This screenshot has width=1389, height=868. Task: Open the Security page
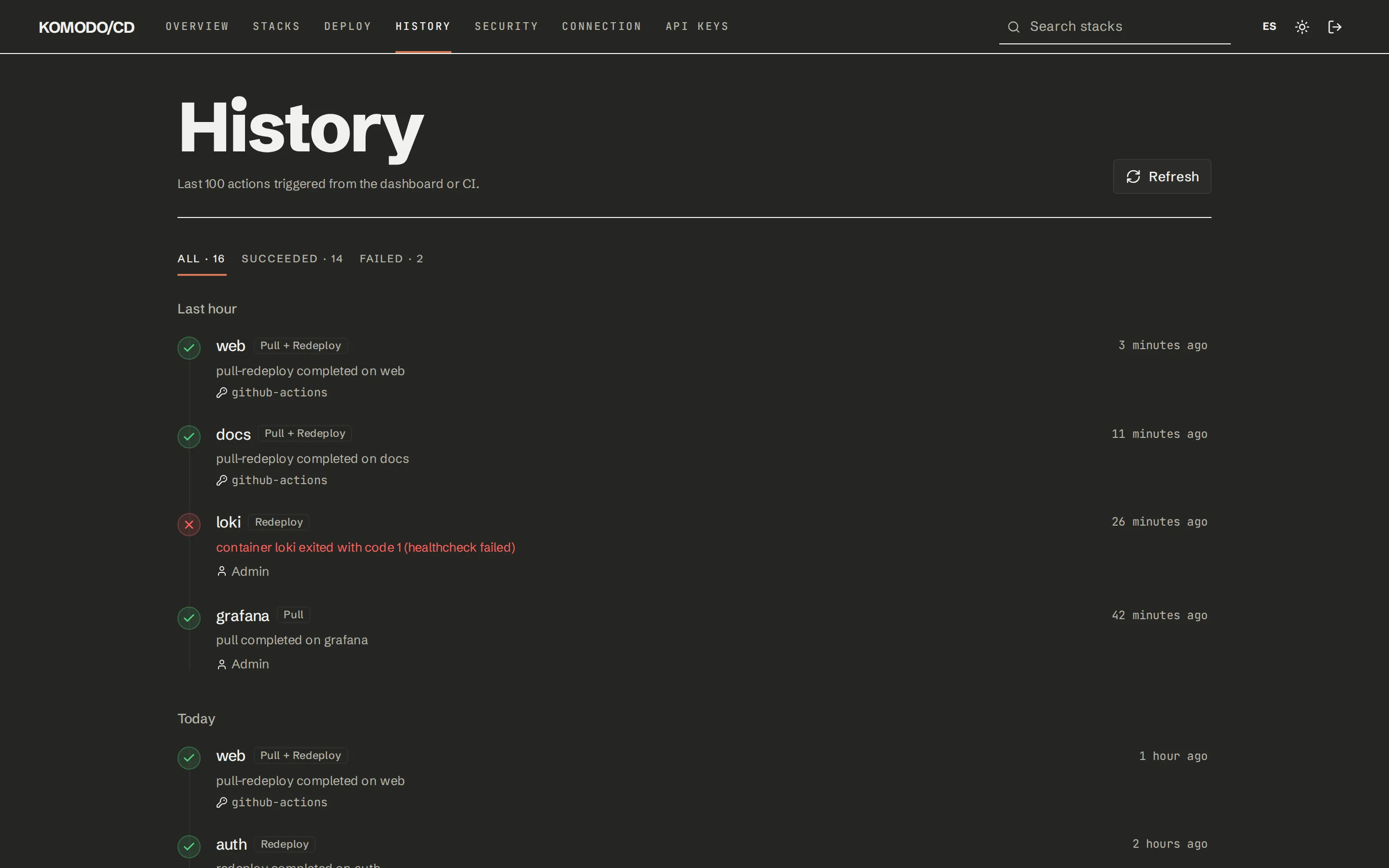click(x=506, y=27)
